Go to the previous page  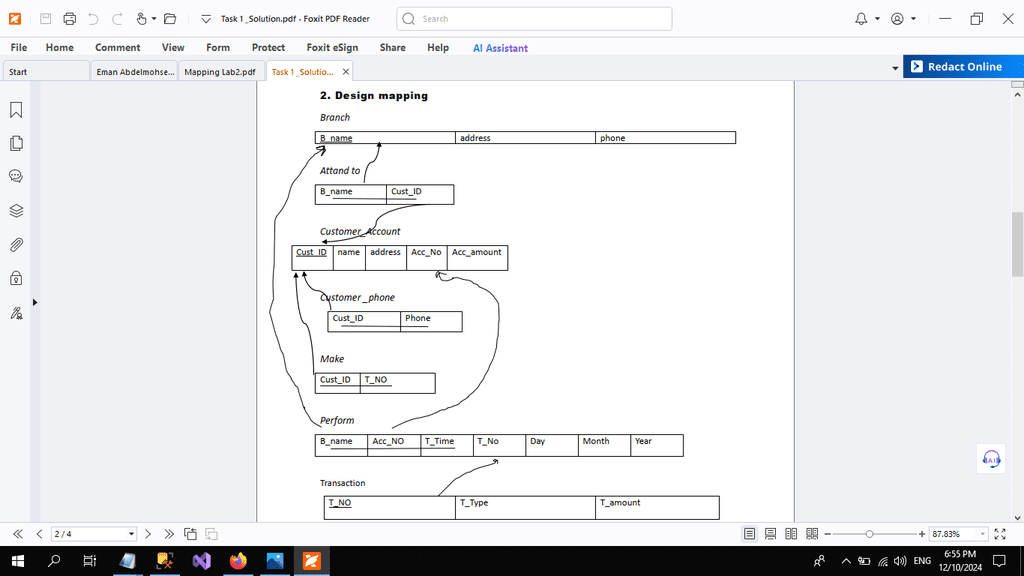(39, 534)
